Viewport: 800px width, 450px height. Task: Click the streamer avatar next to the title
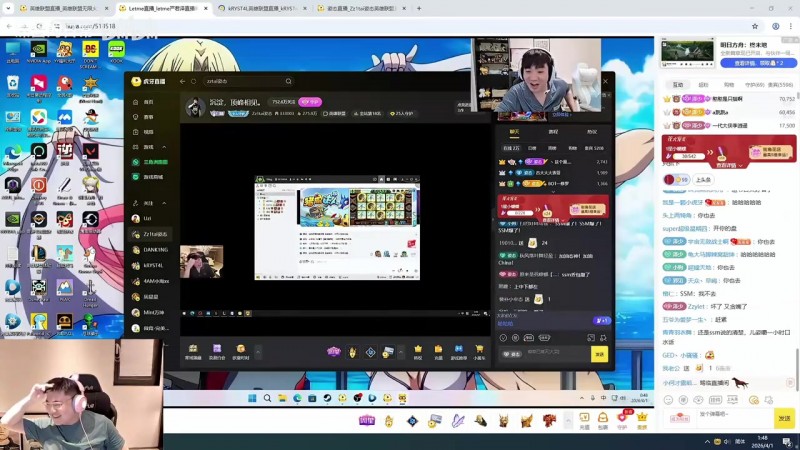click(x=194, y=107)
